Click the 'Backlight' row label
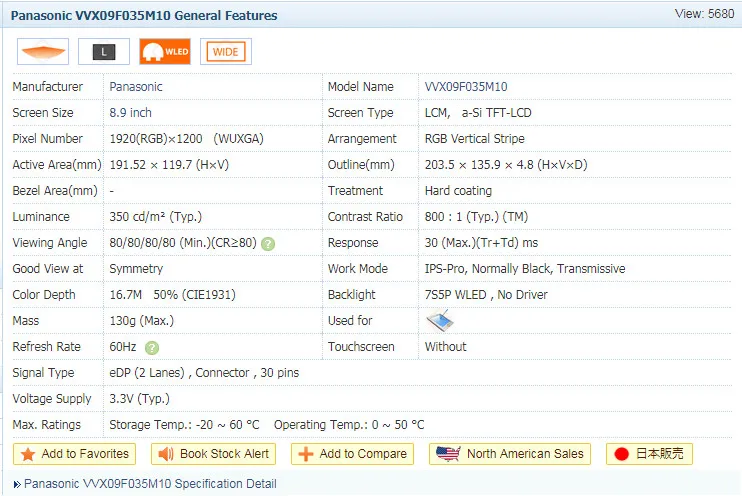Viewport: 742px width, 496px height. [352, 295]
